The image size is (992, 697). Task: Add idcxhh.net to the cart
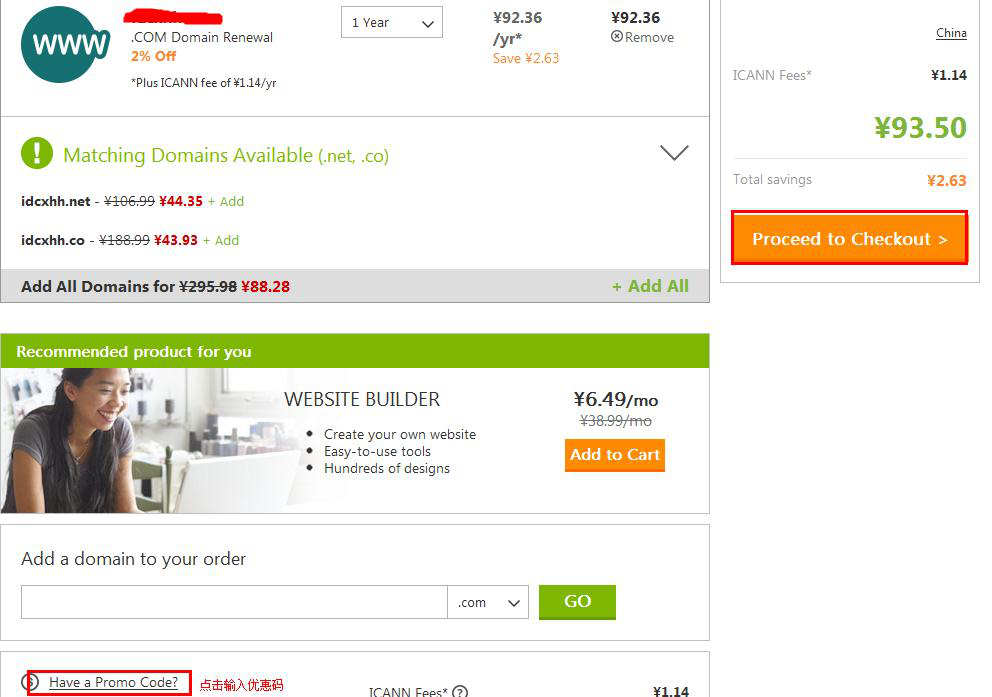click(x=226, y=201)
